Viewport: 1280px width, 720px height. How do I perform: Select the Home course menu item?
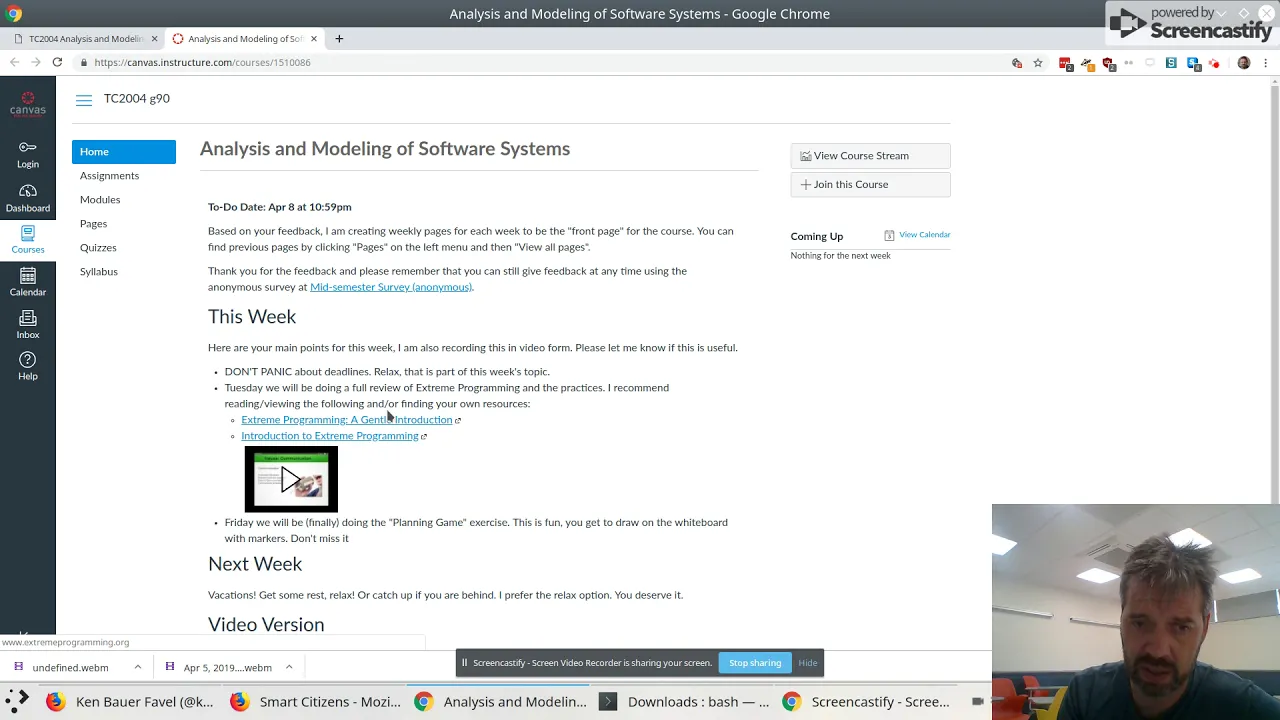coord(124,152)
